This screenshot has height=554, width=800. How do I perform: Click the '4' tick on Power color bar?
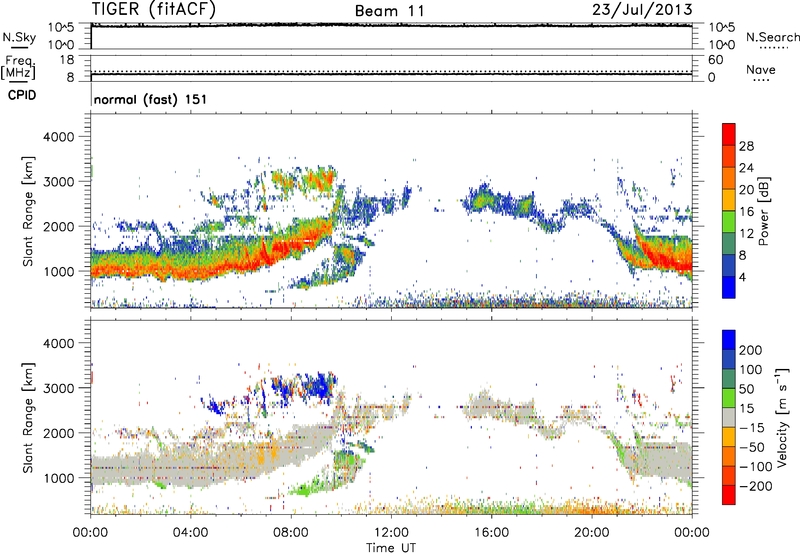(x=742, y=277)
